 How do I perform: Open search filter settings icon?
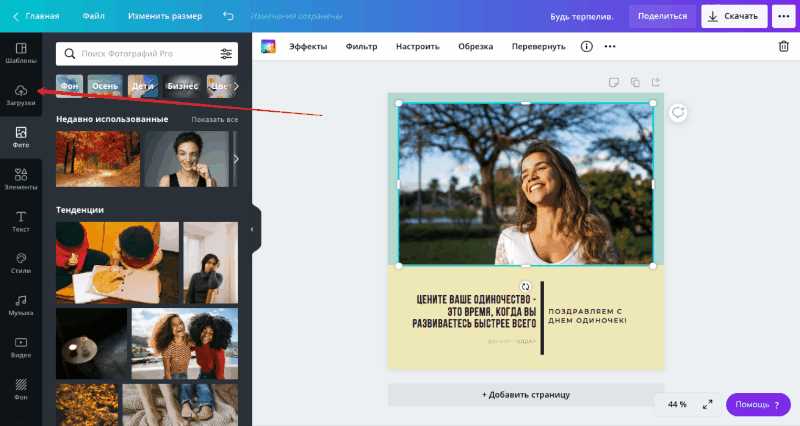226,54
